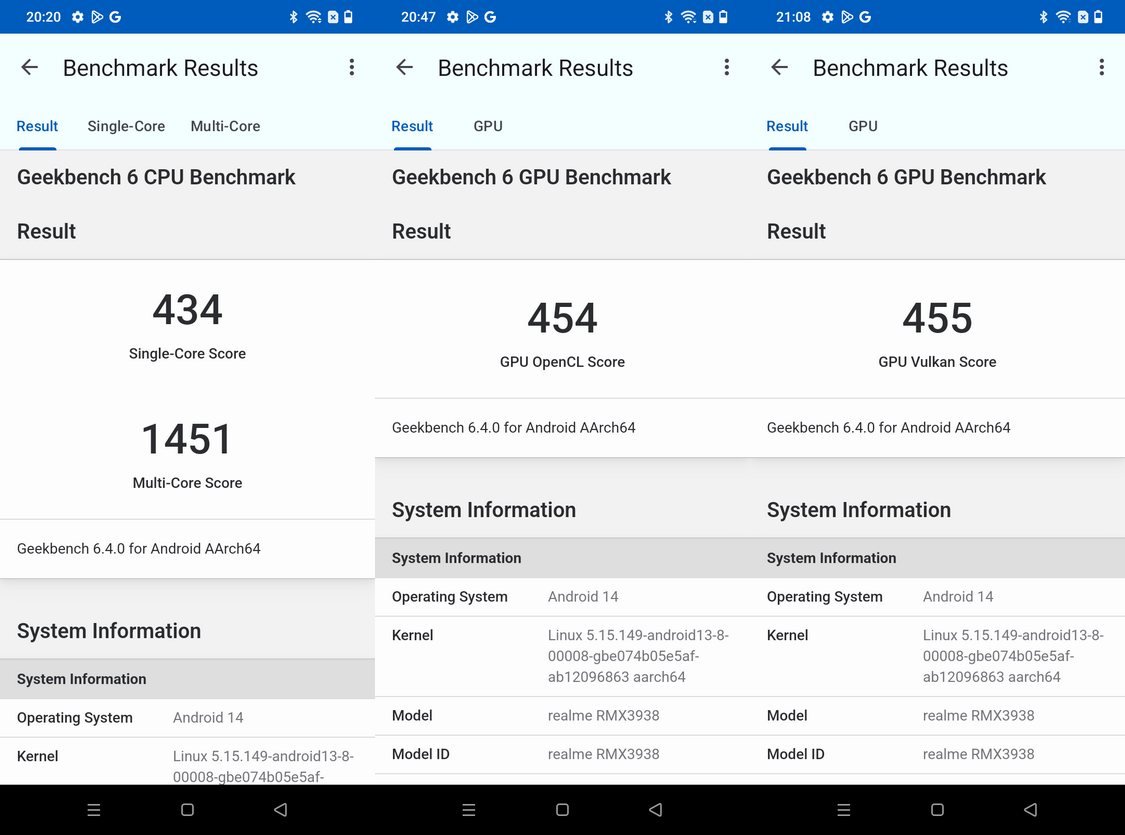Tap Geekbench 6 CPU Benchmark heading
Viewport: 1125px width, 835px height.
(x=156, y=177)
